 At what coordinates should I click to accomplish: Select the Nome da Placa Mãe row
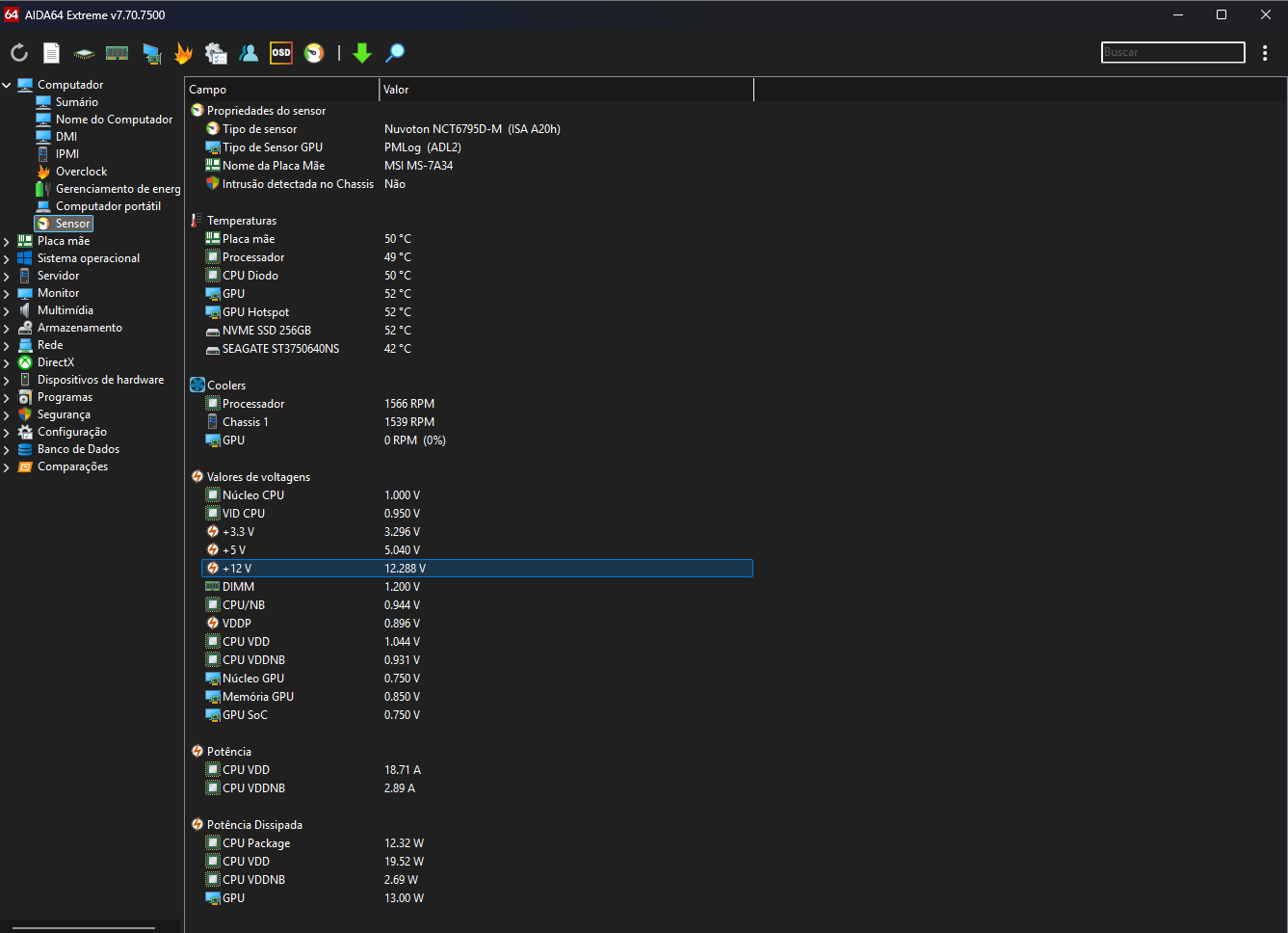click(477, 166)
